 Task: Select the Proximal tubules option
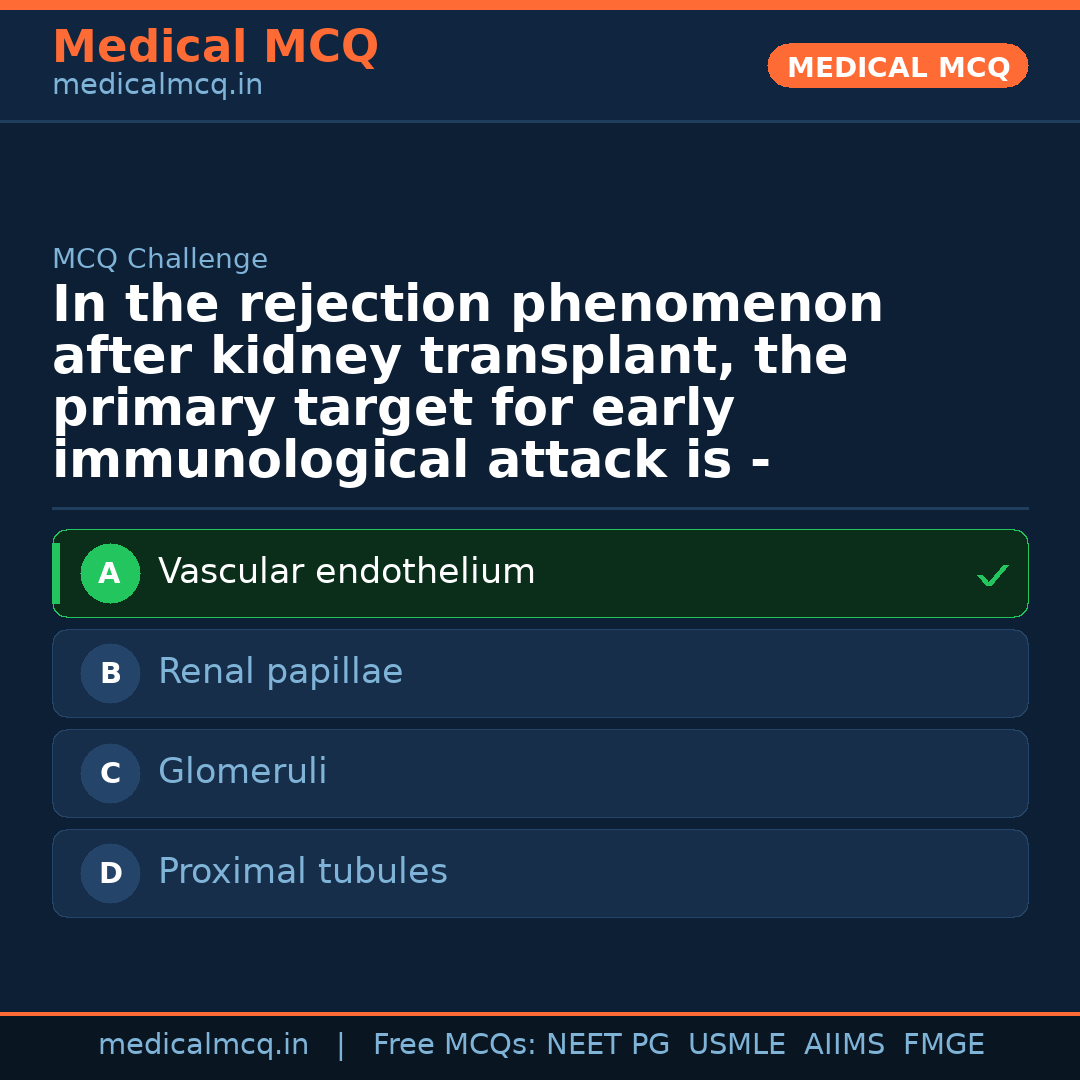coord(303,873)
